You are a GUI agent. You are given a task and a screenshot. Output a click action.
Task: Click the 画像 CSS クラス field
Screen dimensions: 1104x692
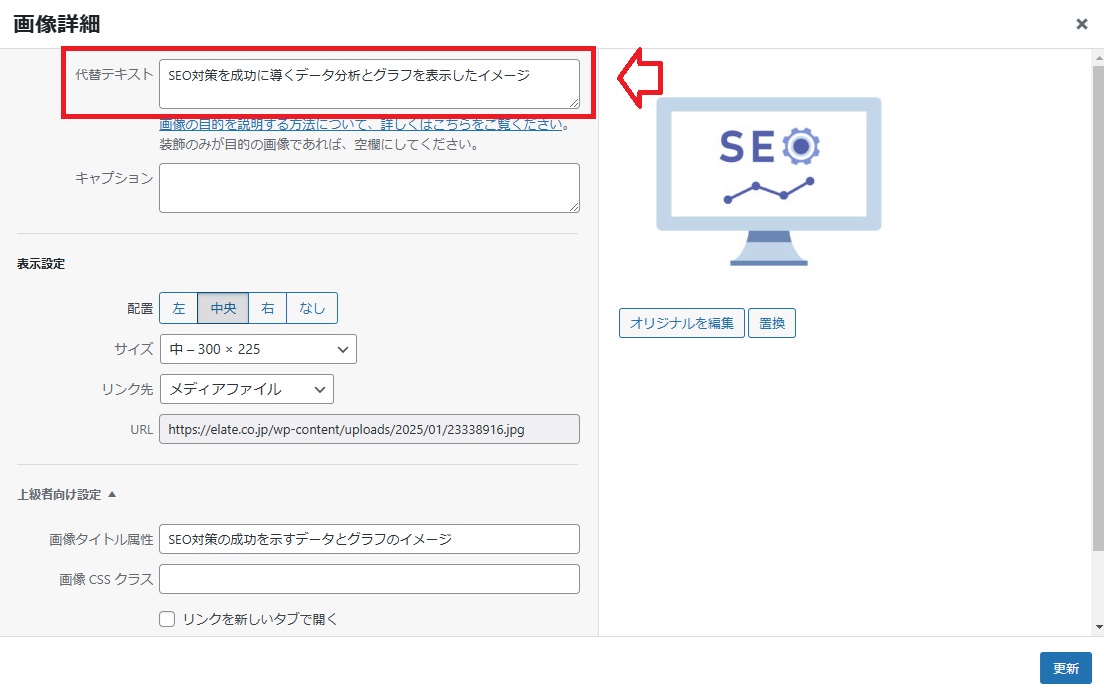[x=369, y=579]
